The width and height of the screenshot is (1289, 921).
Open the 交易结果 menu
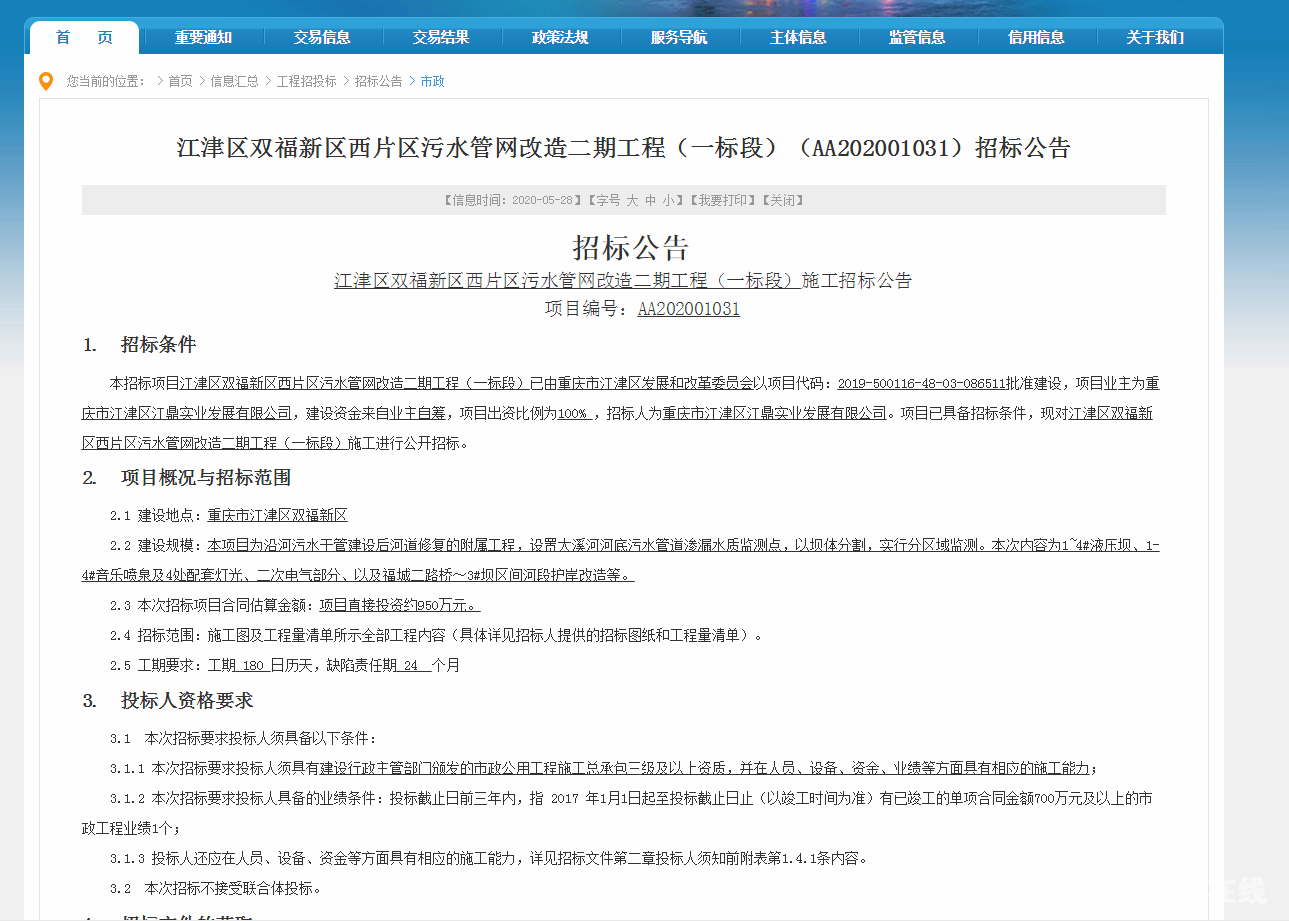pos(441,37)
